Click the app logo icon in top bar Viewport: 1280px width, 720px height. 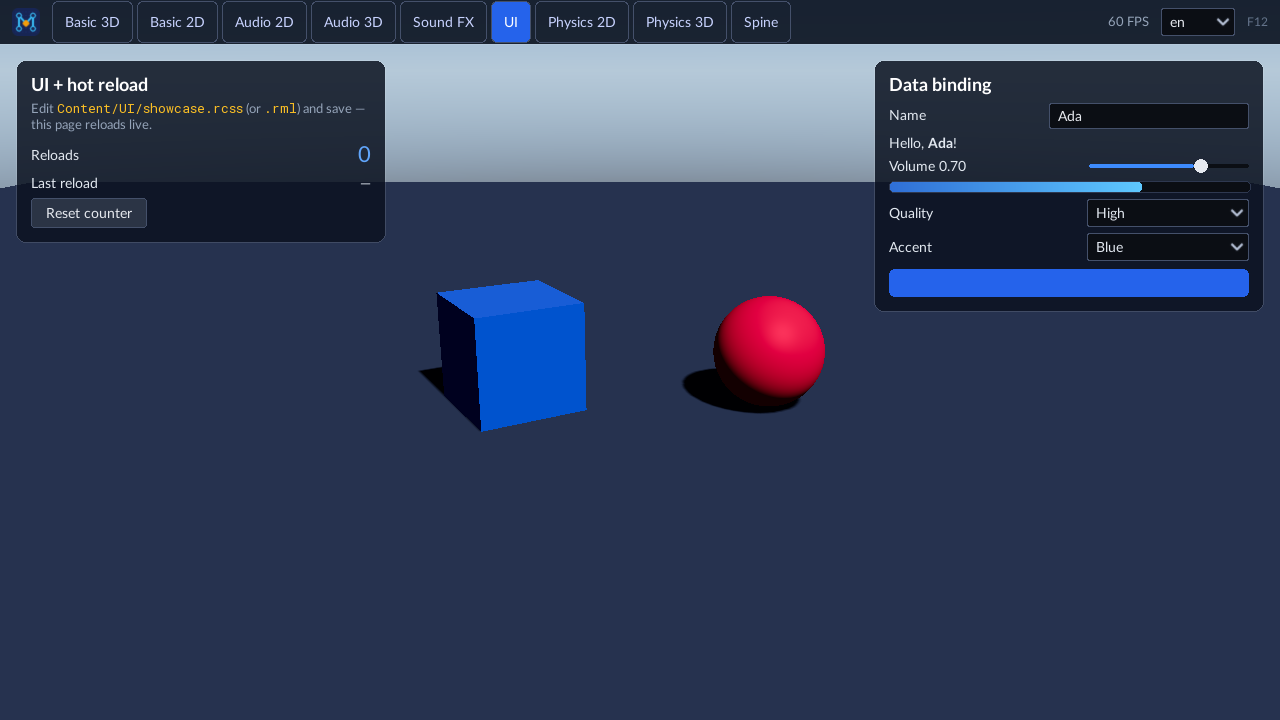coord(26,22)
